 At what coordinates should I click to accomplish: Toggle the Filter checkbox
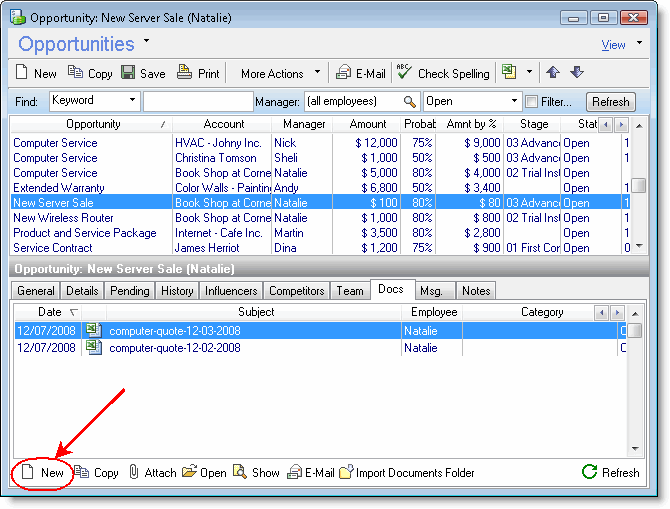tap(531, 102)
